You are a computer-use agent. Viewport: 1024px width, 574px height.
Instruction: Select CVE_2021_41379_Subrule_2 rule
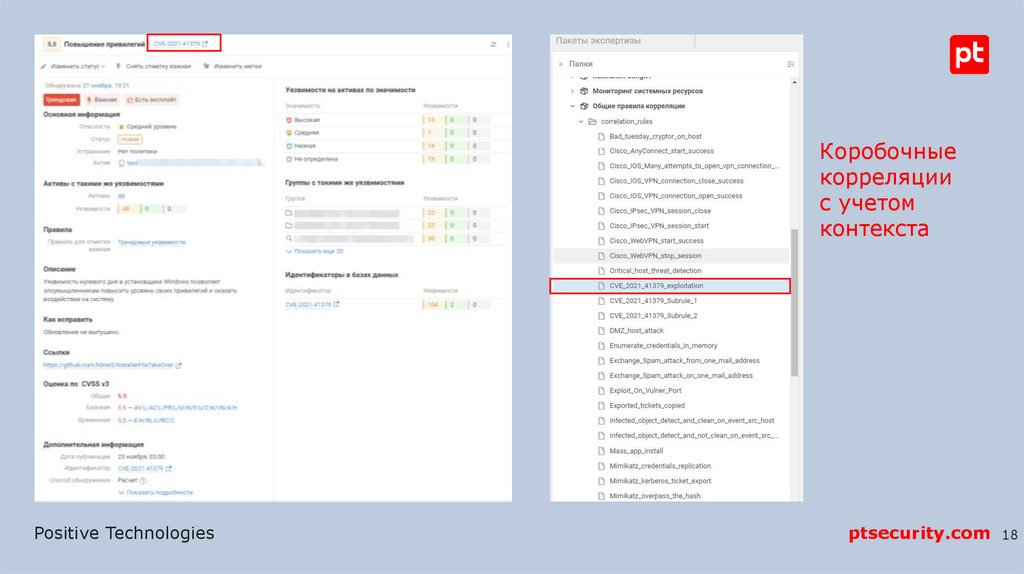653,316
